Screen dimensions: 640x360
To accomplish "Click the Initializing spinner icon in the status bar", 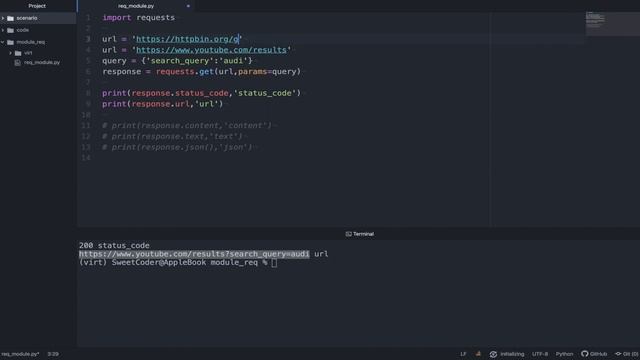I will [493, 354].
